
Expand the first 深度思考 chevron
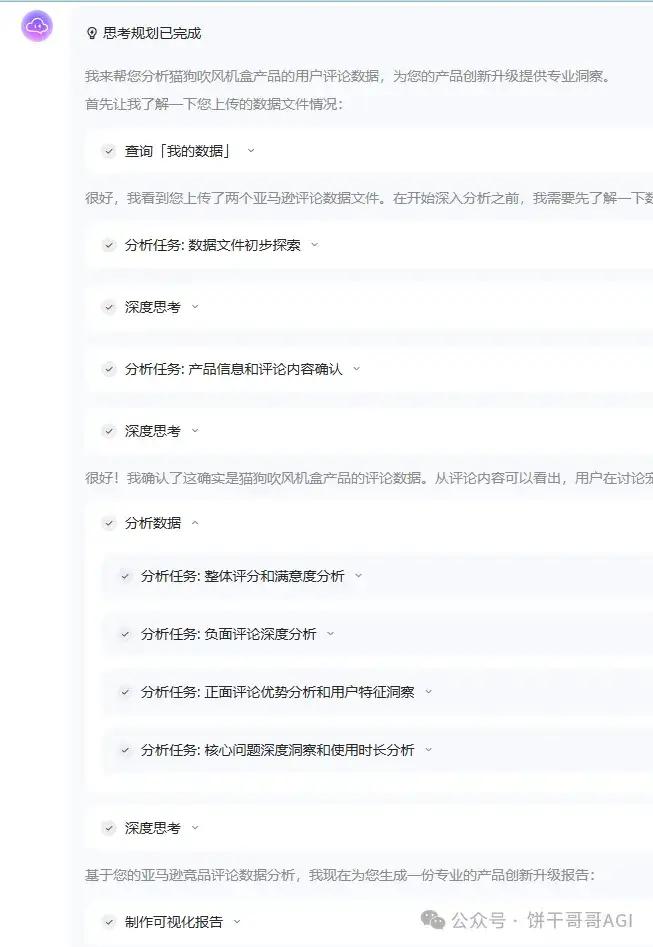point(195,307)
